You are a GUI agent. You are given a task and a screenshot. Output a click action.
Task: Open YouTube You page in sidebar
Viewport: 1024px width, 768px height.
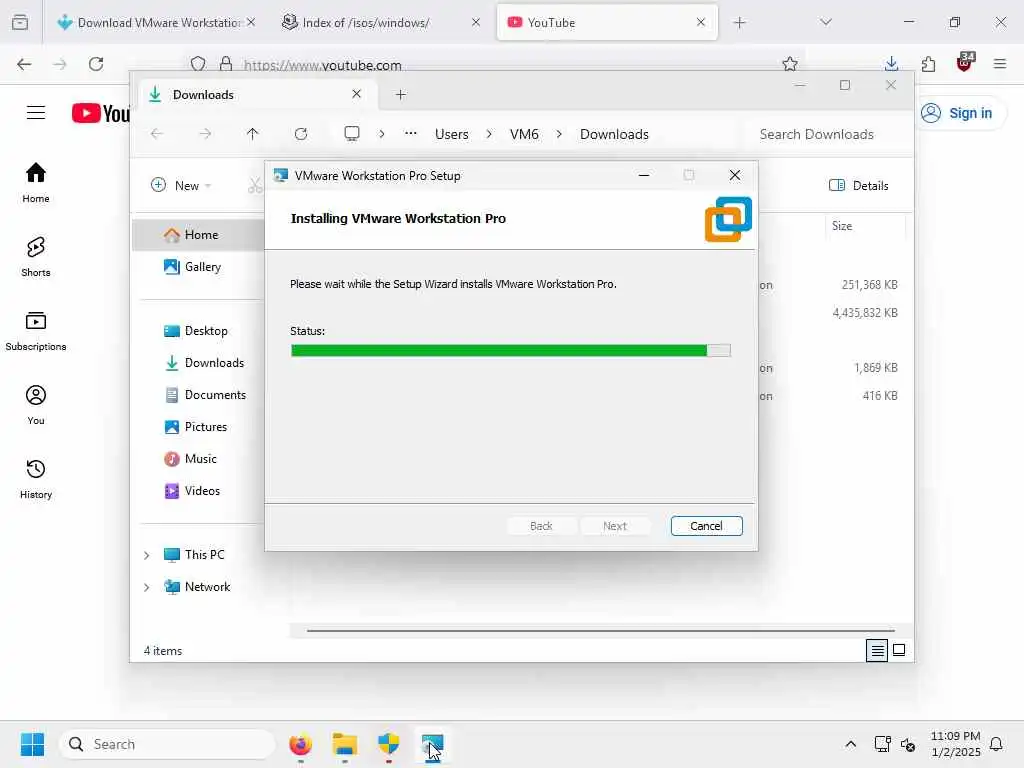click(36, 405)
